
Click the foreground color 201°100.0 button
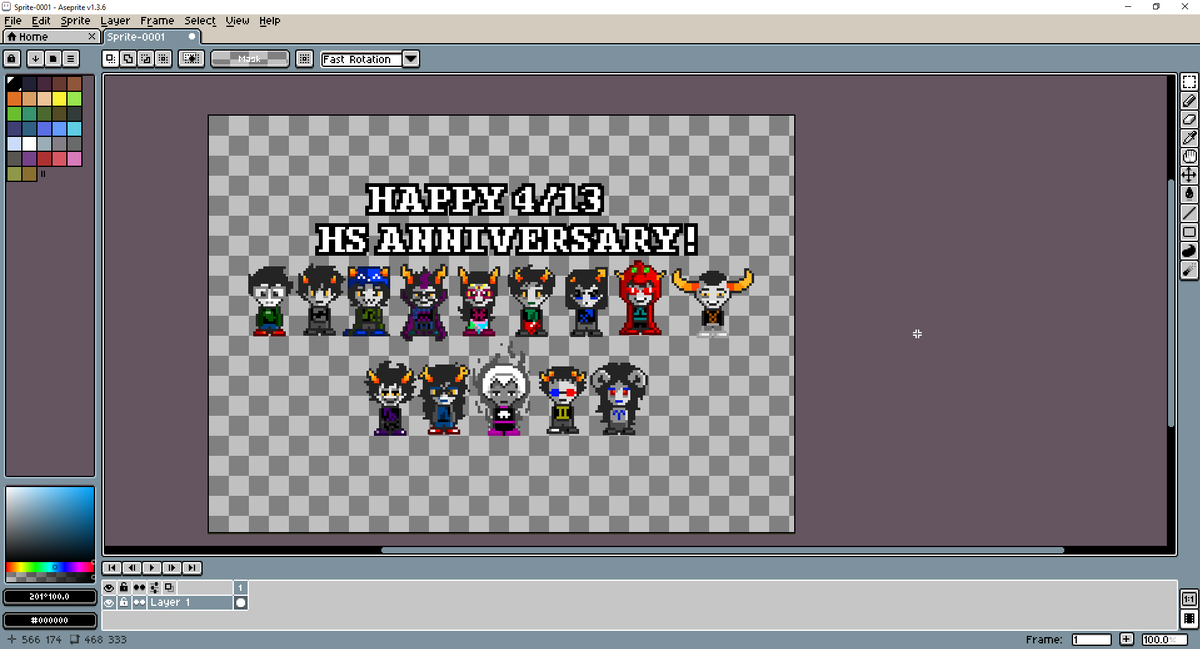tap(50, 597)
